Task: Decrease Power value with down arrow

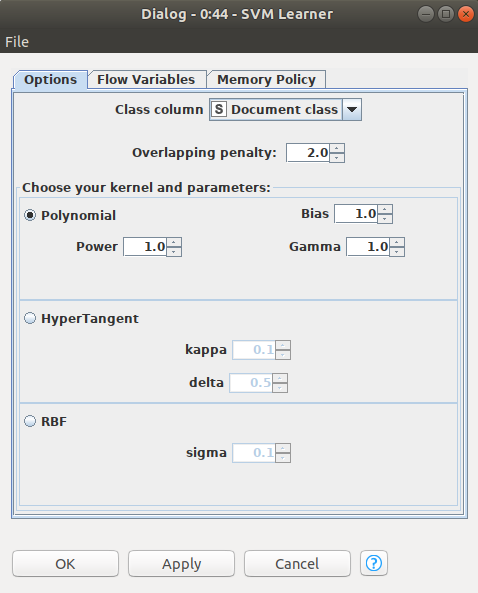Action: click(174, 251)
